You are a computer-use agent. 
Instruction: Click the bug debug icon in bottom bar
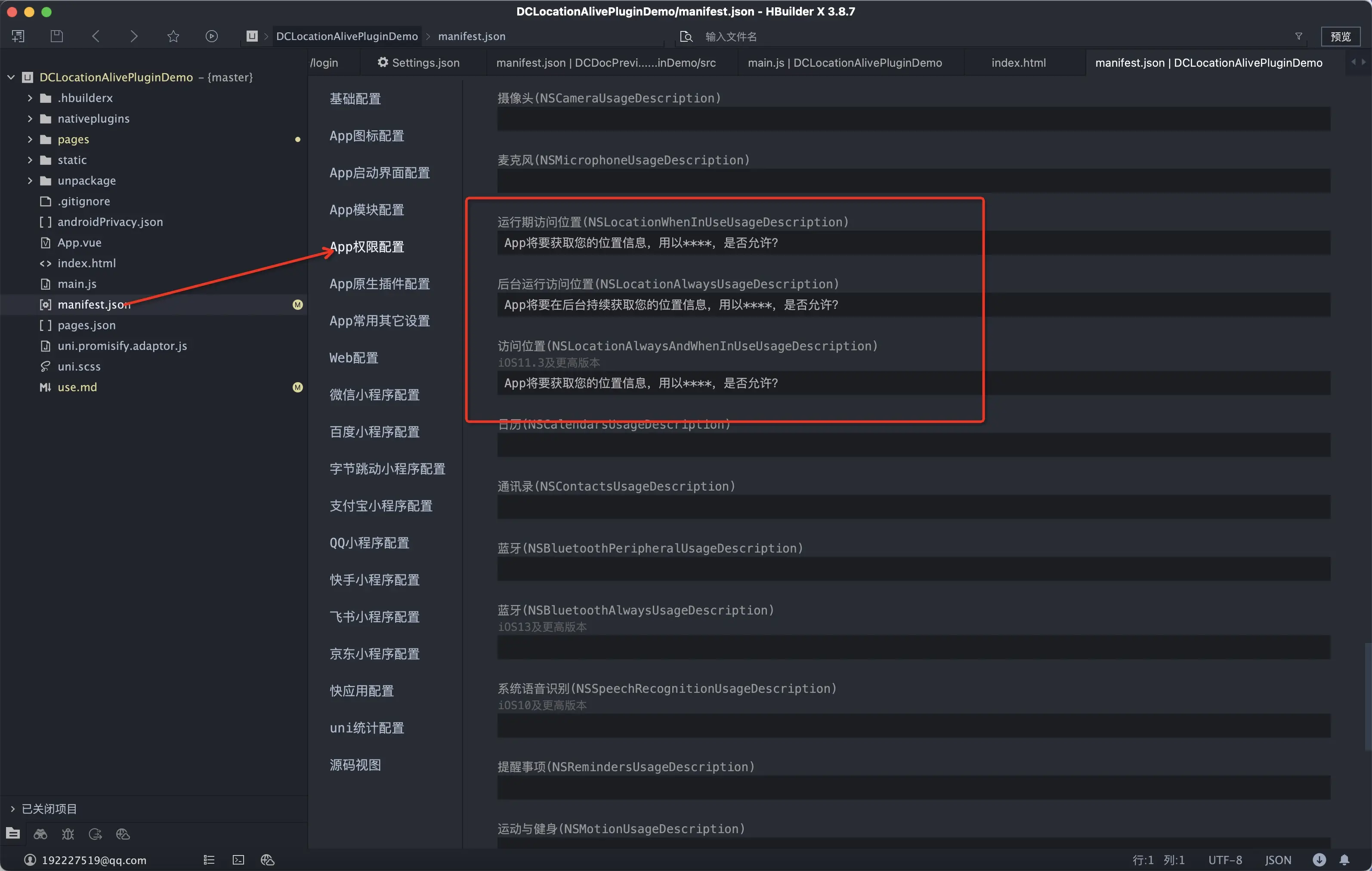point(68,834)
